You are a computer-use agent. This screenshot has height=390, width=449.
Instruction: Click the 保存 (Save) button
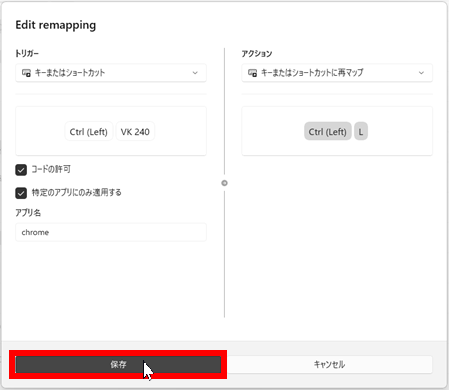[118, 364]
